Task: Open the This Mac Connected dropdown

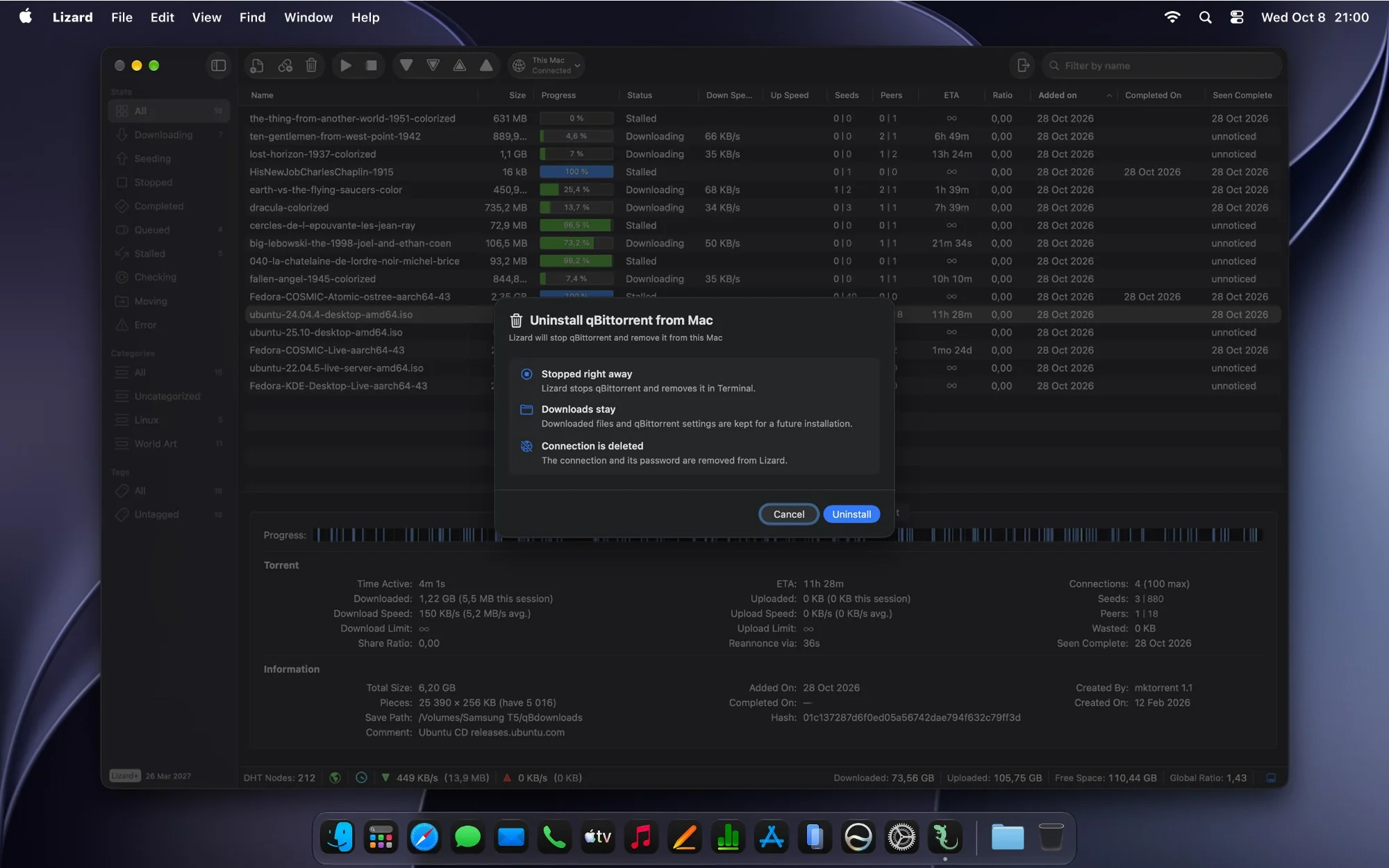Action: pos(546,65)
